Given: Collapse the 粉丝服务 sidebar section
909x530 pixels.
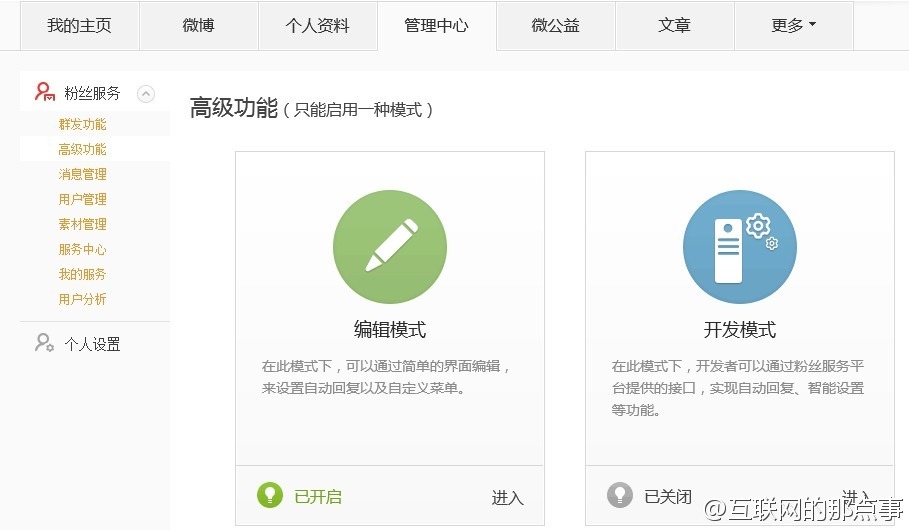Looking at the screenshot, I should pos(146,94).
